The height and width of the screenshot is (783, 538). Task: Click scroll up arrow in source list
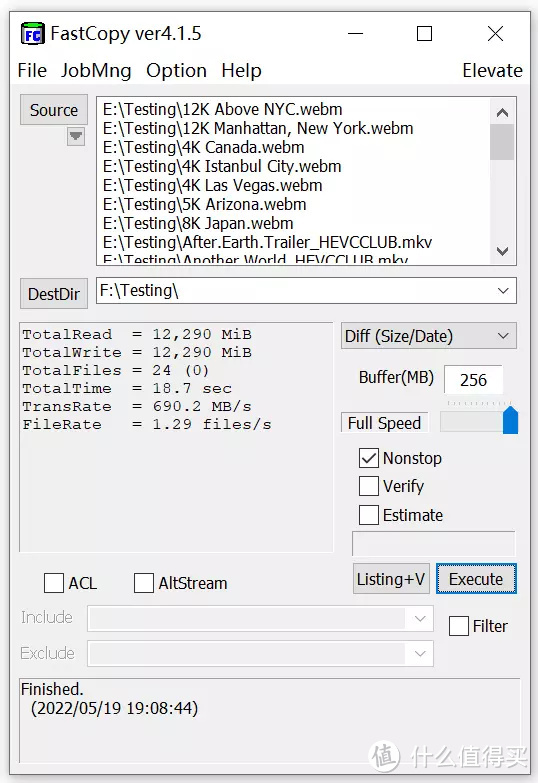pos(502,112)
